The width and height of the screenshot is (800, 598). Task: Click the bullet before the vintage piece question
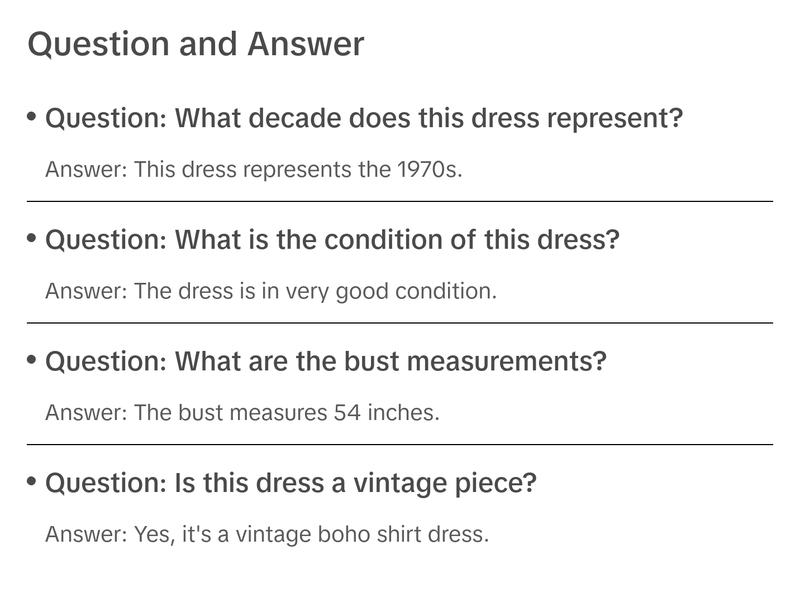coord(32,481)
